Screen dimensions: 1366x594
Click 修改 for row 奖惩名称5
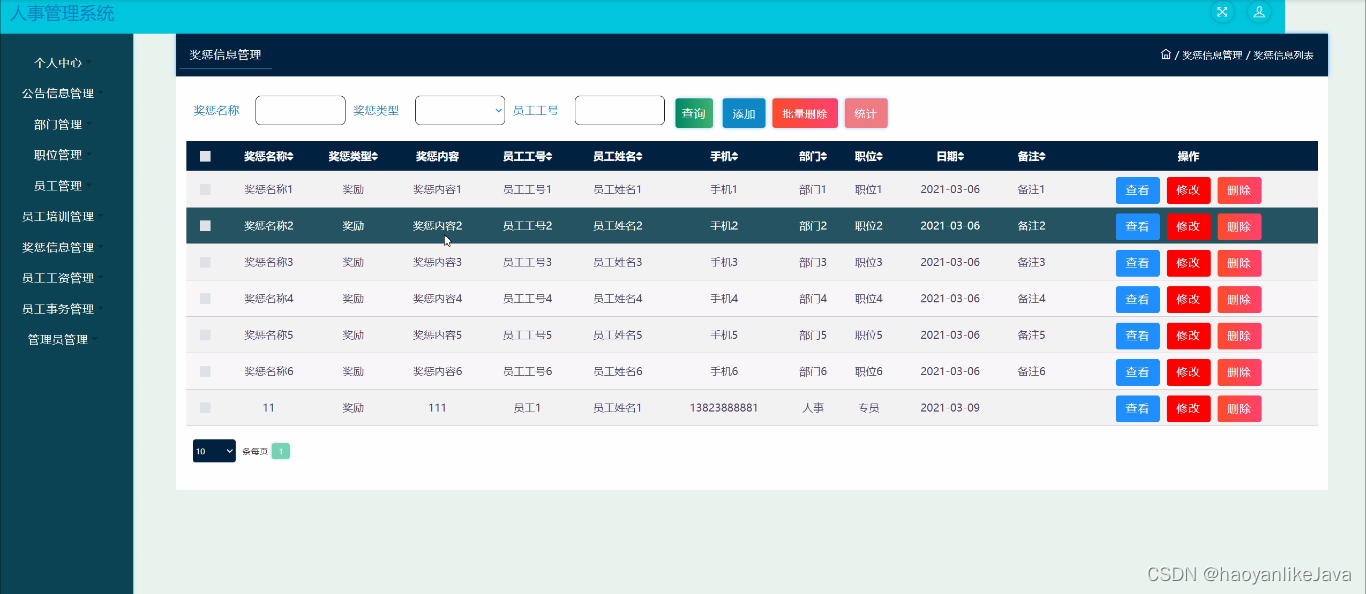[1189, 336]
